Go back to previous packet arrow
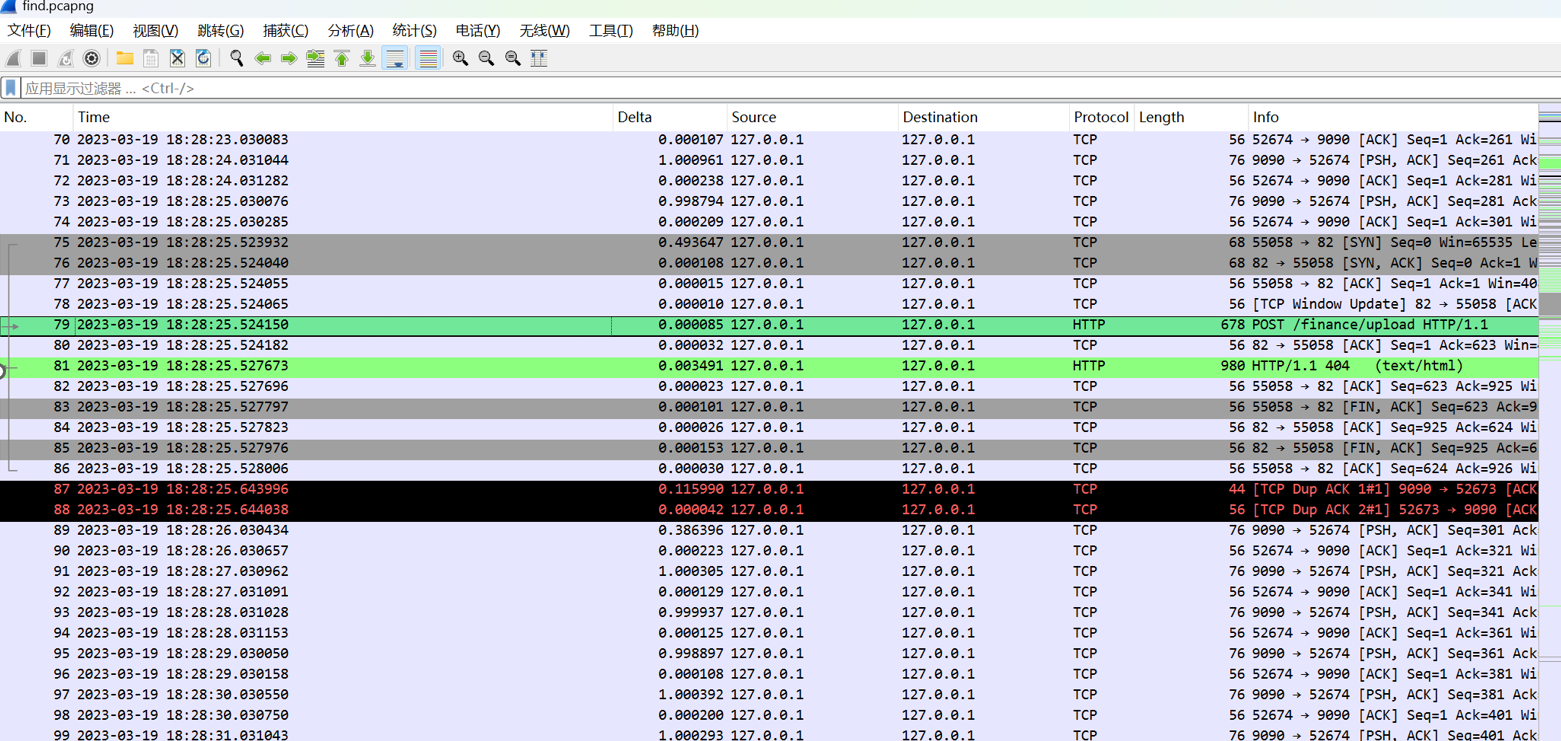The height and width of the screenshot is (741, 1561). click(263, 59)
